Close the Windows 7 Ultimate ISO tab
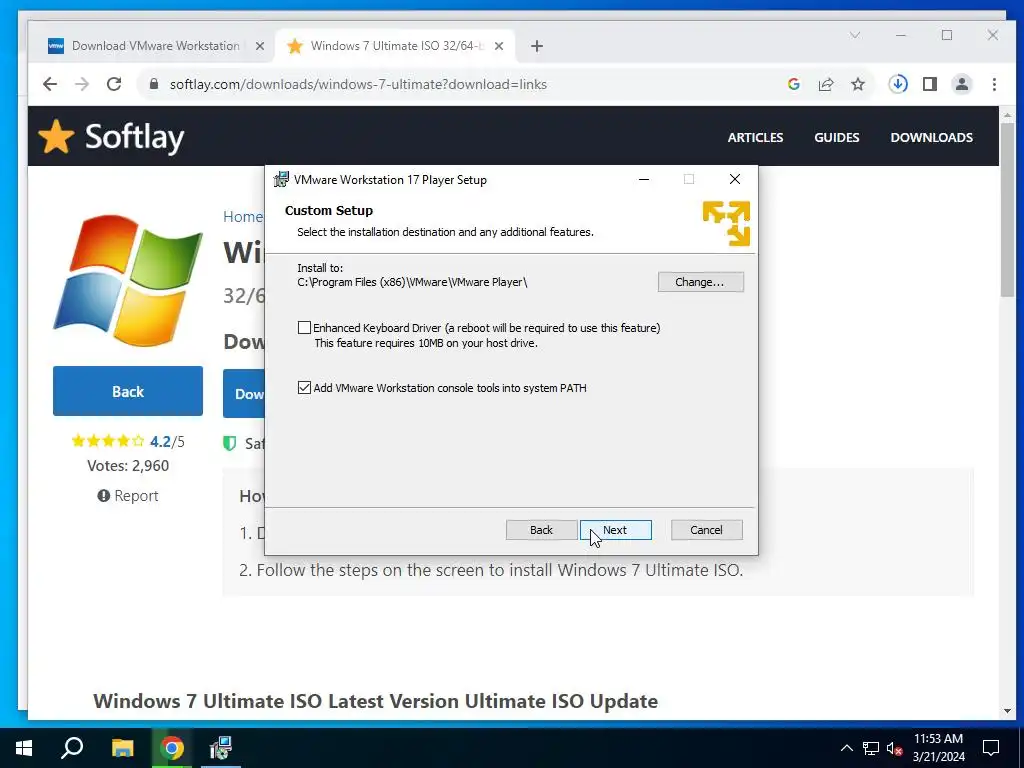The image size is (1024, 768). [499, 46]
